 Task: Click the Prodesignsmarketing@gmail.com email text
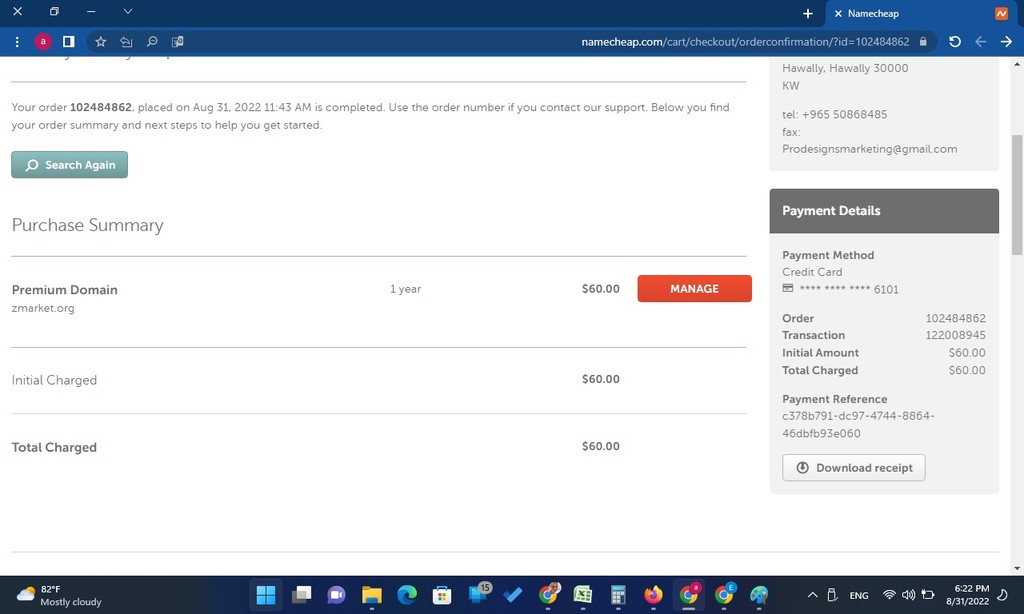(869, 149)
